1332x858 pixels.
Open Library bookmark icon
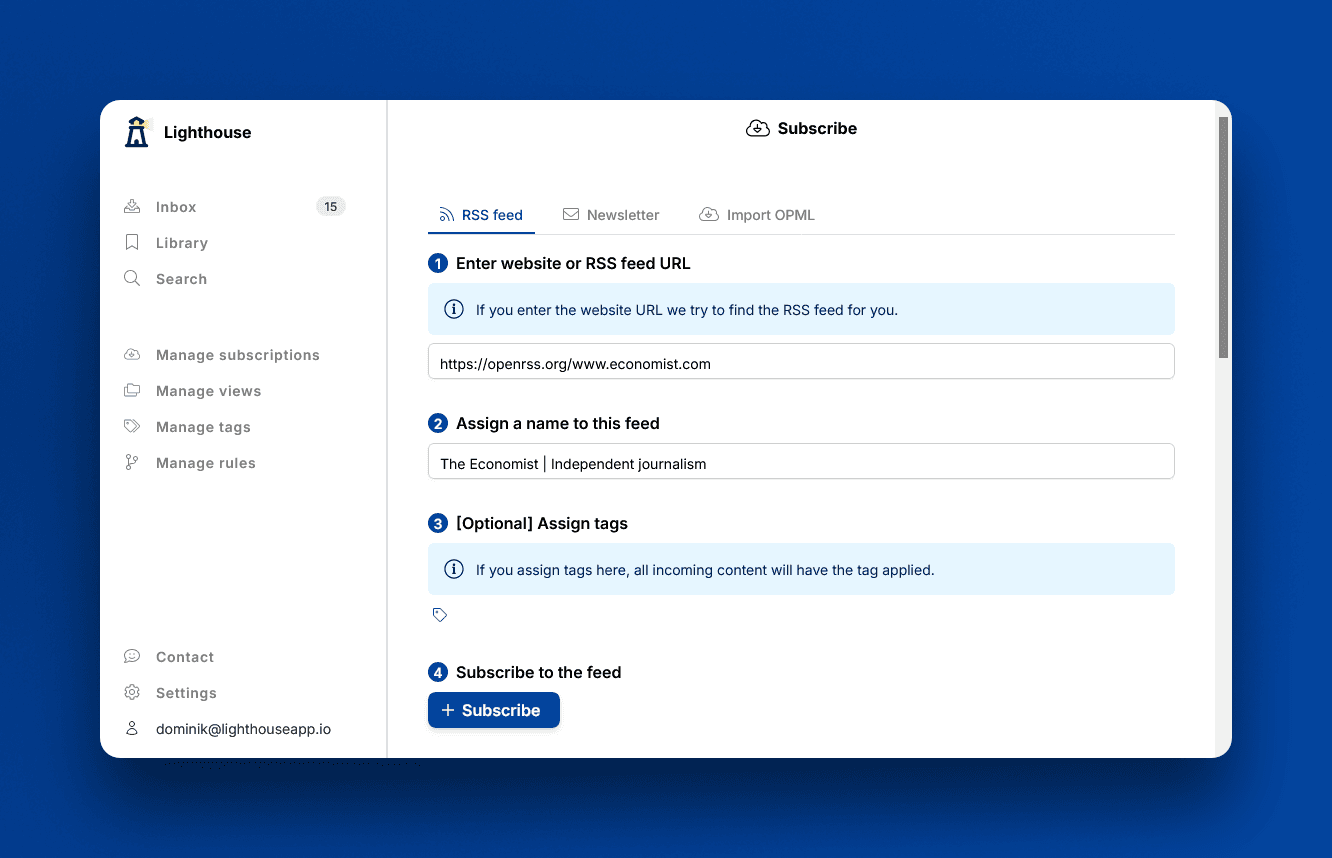click(x=132, y=243)
